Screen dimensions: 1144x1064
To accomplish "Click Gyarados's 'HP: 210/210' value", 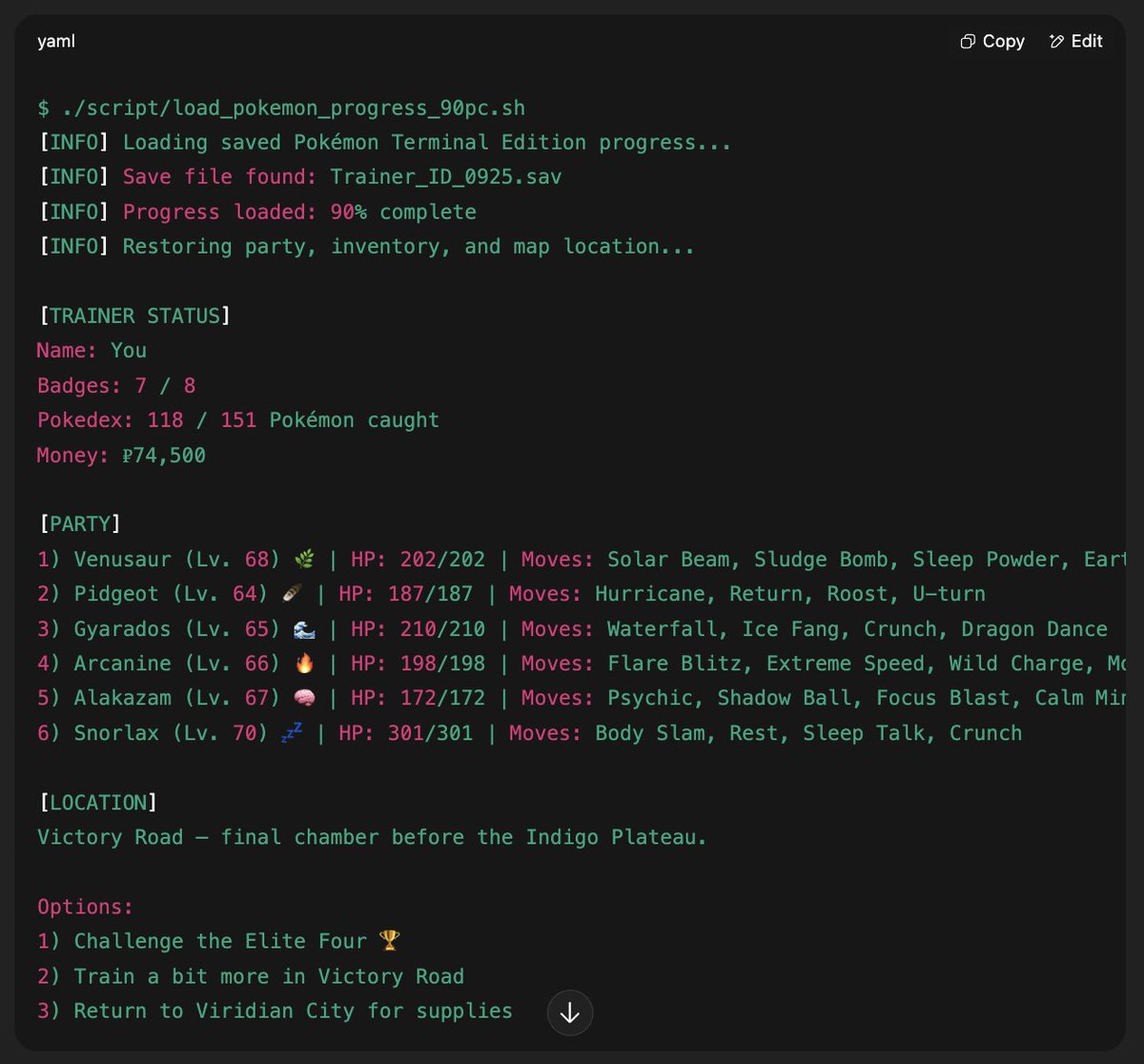I will [x=418, y=629].
